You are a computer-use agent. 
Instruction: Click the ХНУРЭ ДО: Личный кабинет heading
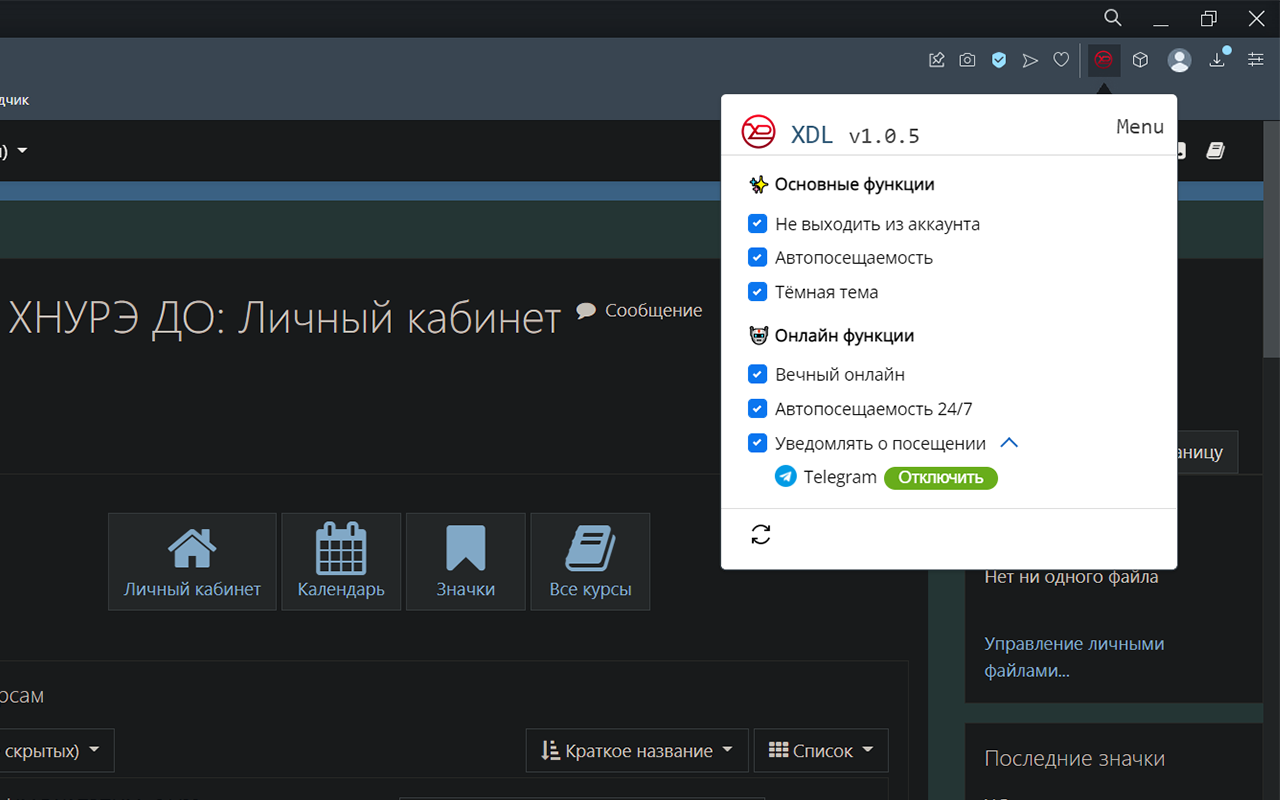point(284,318)
